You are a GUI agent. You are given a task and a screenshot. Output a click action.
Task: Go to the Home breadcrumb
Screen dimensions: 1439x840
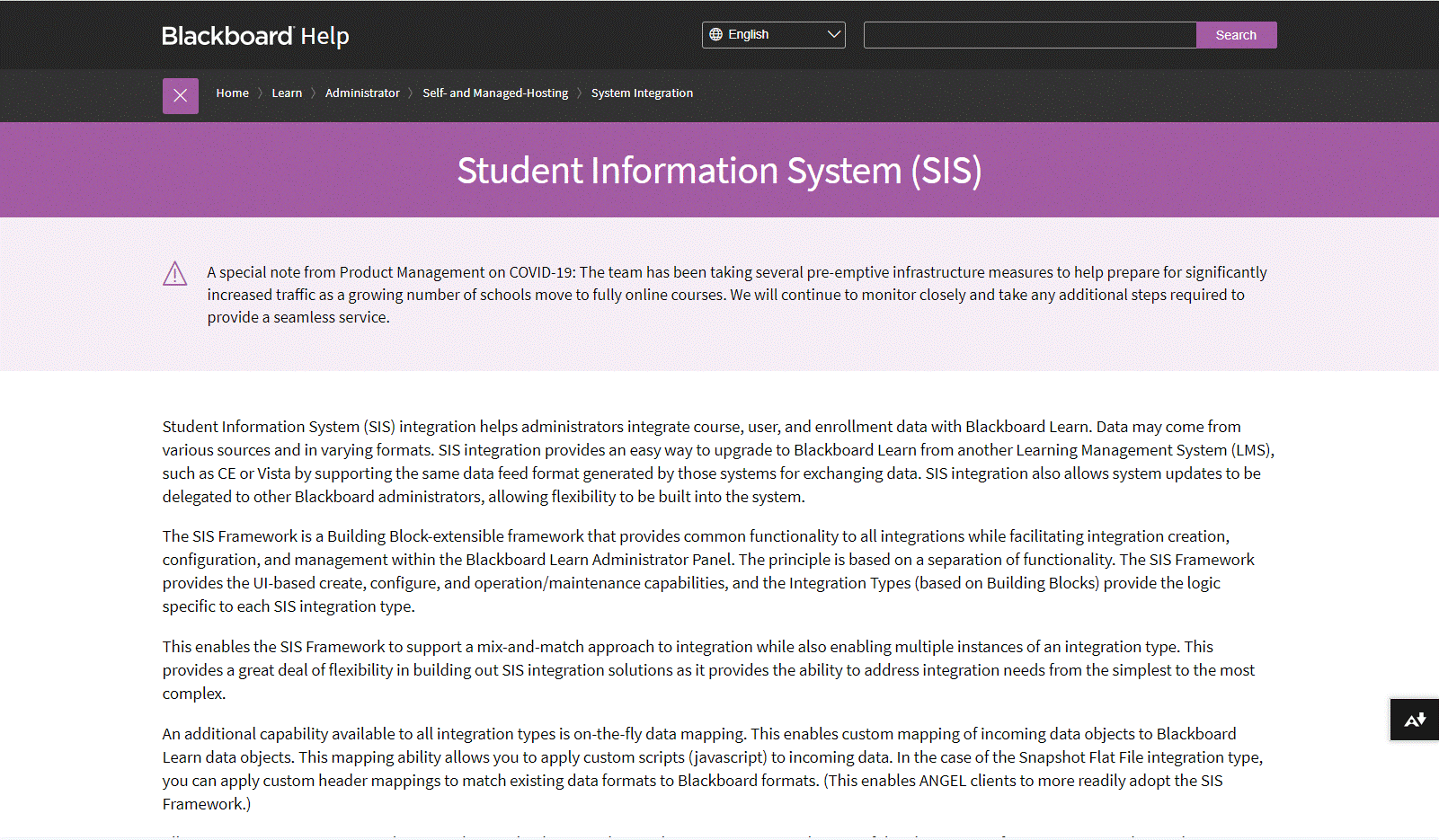(x=232, y=93)
